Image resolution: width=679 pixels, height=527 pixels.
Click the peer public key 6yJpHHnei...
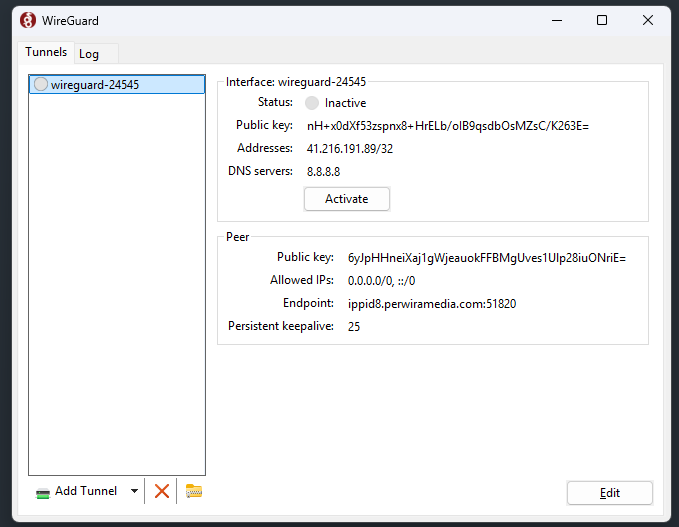click(x=487, y=258)
